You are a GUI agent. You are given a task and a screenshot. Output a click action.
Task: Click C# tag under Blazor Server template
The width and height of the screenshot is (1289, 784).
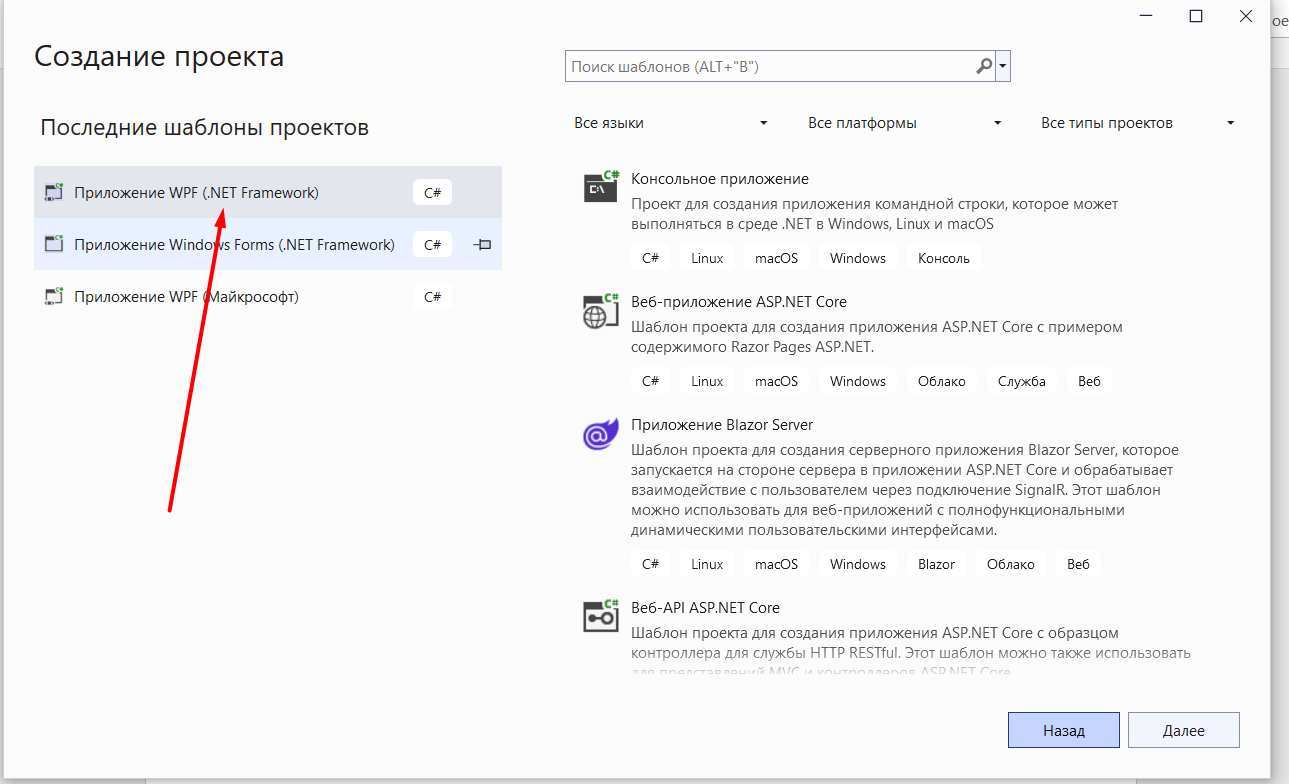(x=650, y=564)
